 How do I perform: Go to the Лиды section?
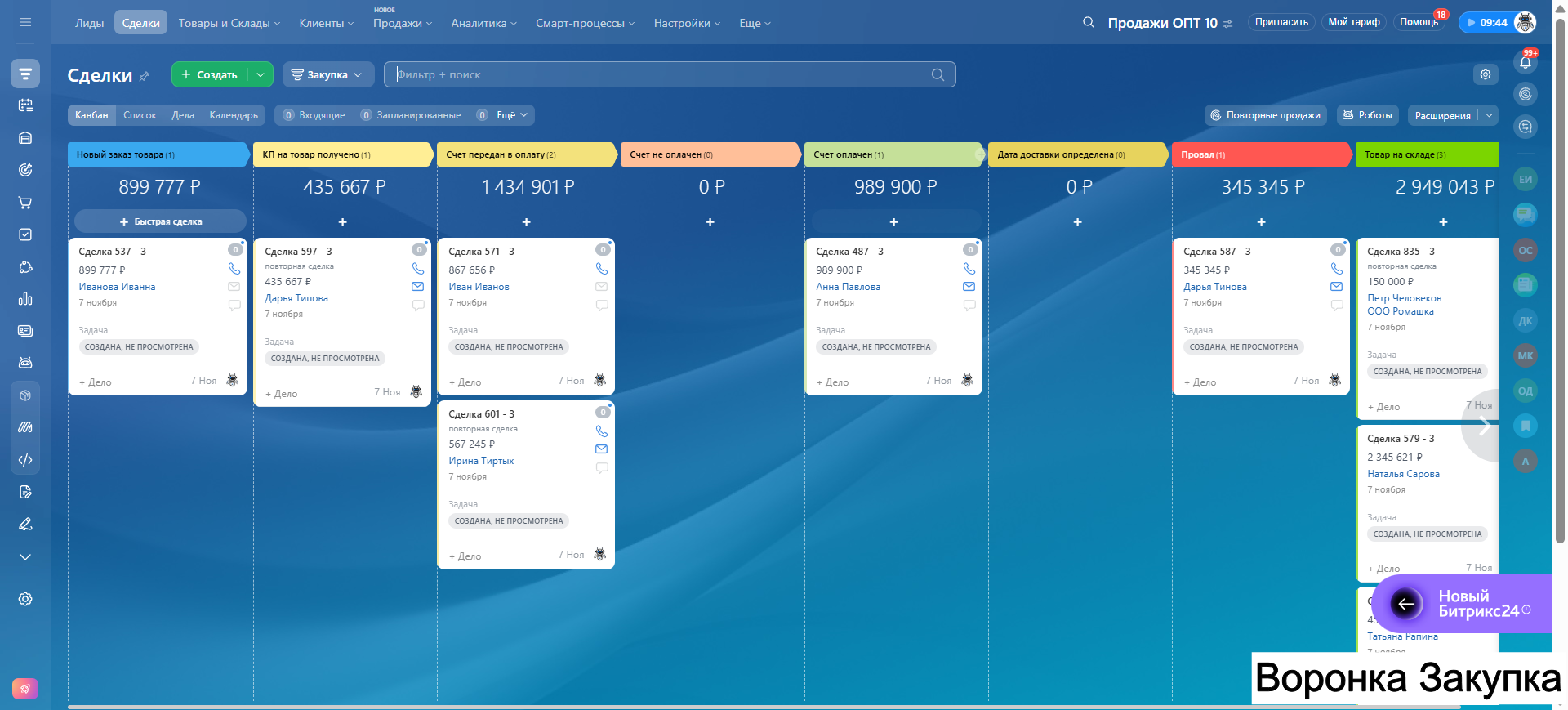click(90, 23)
